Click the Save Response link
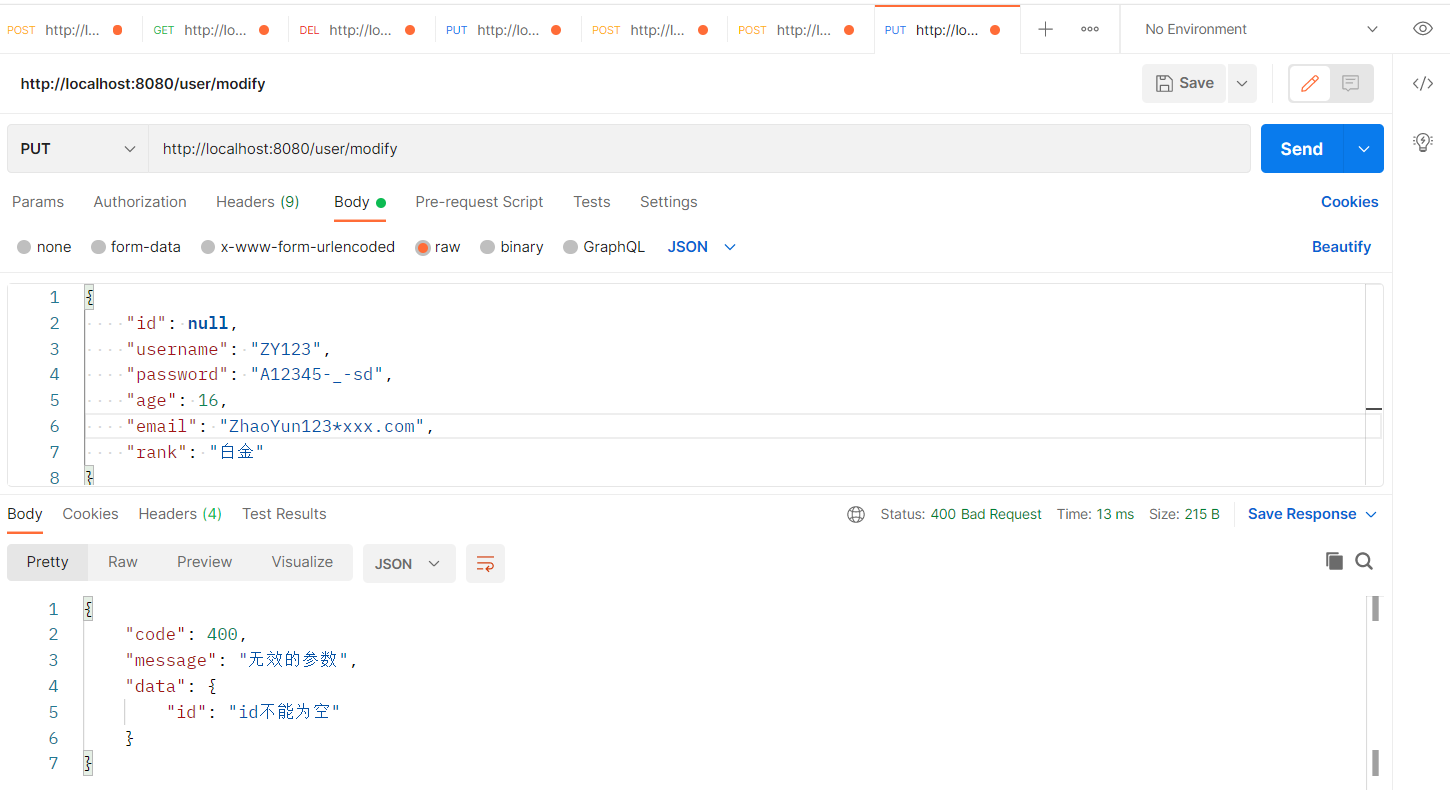This screenshot has height=790, width=1450. (x=1302, y=514)
